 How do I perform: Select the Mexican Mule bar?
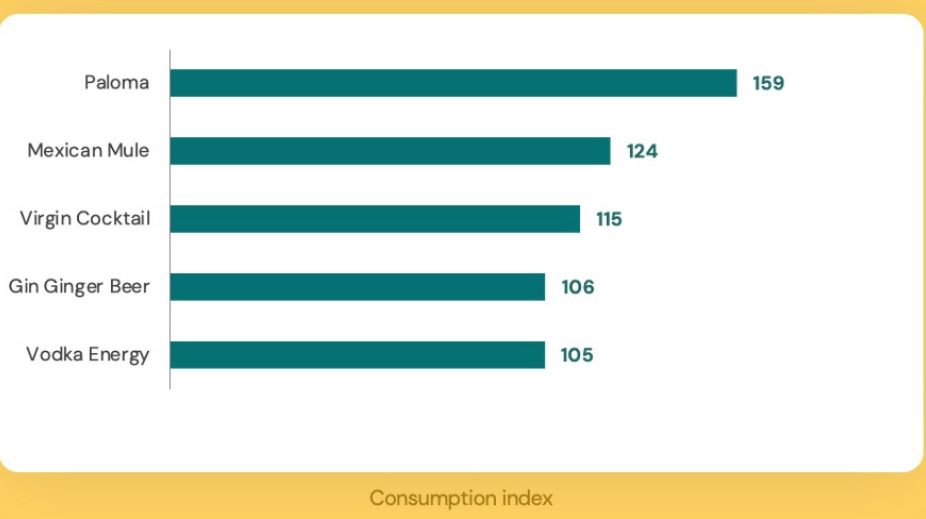click(x=390, y=151)
